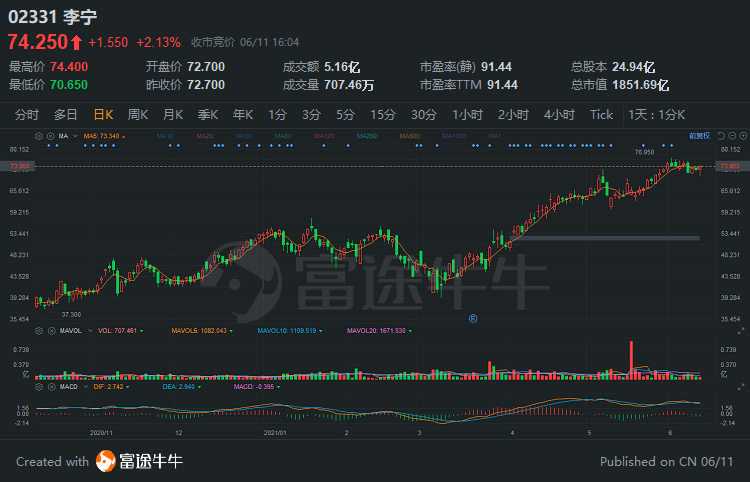Select the 月K tab
Screen dimensions: 750x482
pyautogui.click(x=173, y=115)
